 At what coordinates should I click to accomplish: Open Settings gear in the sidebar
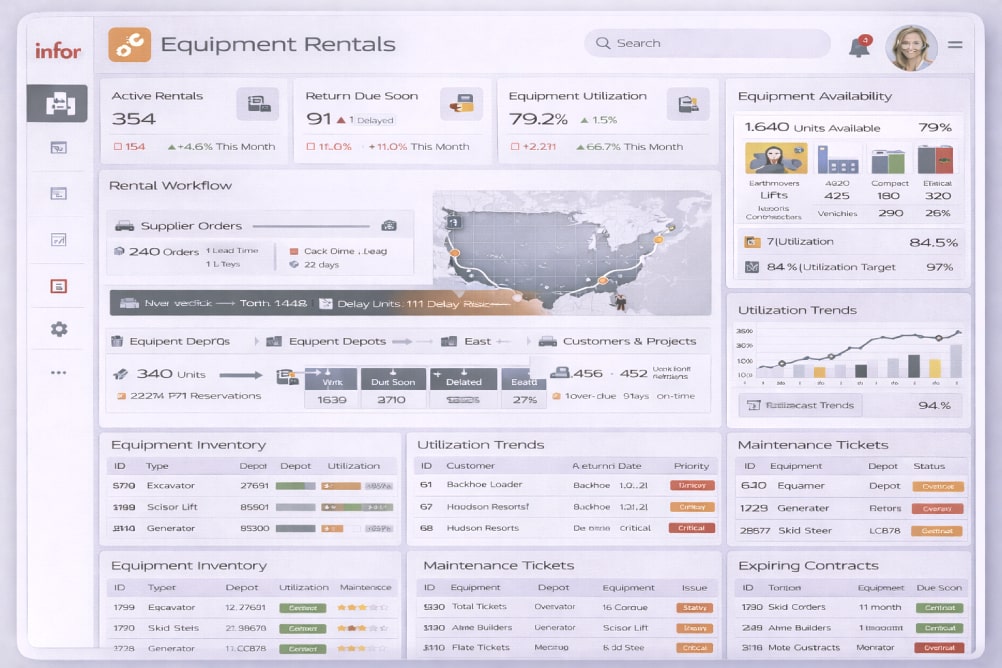pos(59,329)
